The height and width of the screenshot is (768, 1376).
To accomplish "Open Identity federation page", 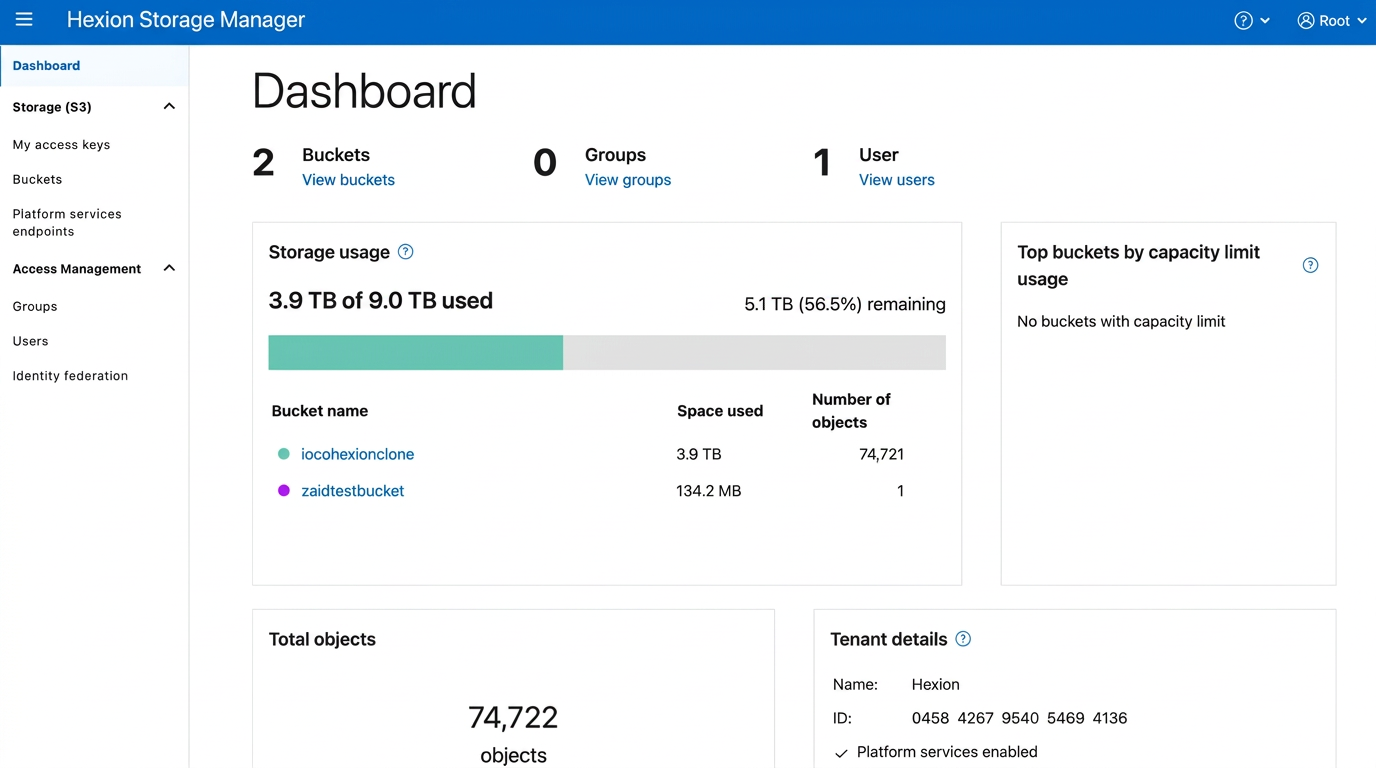I will click(70, 376).
